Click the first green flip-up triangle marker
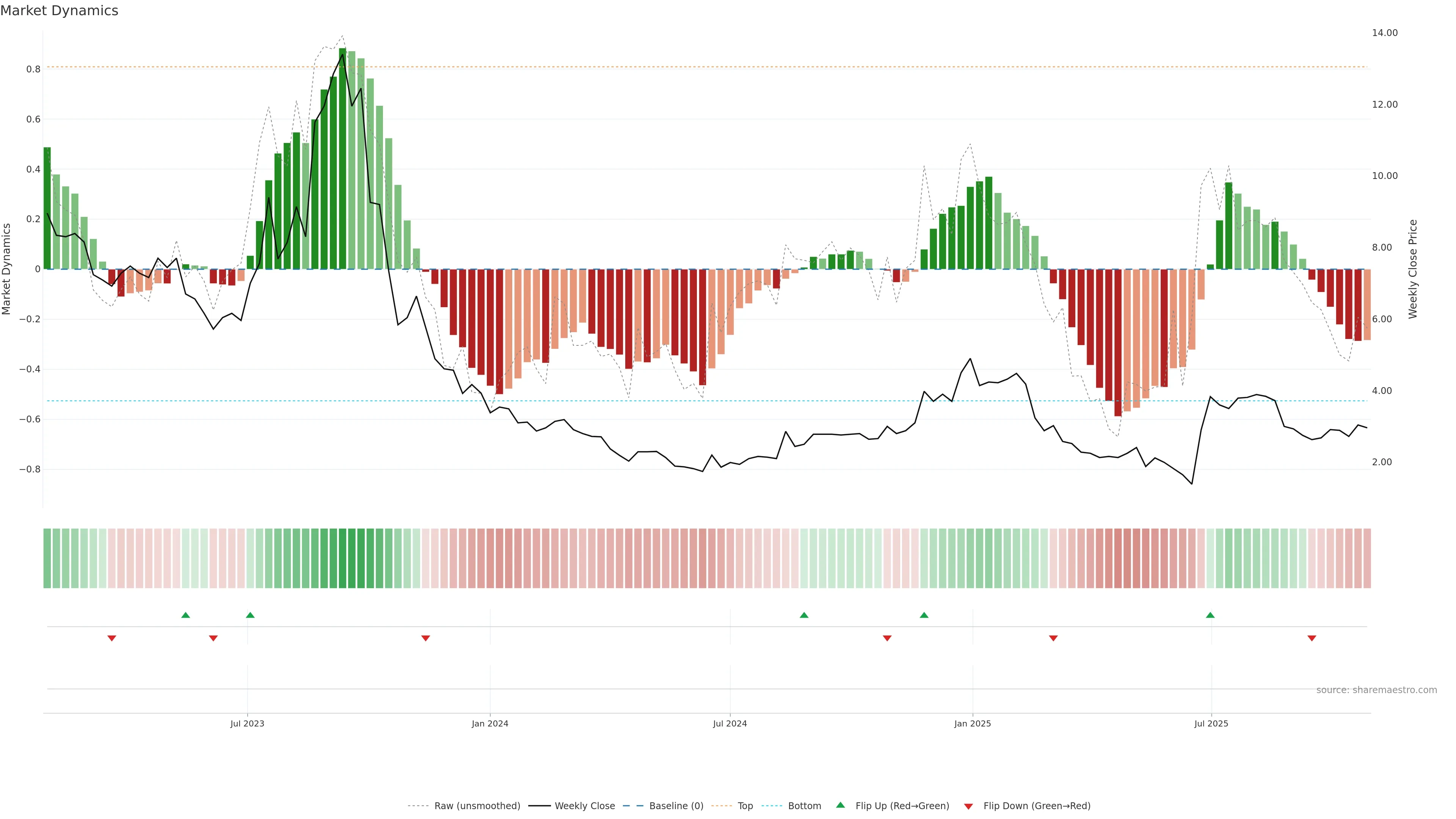This screenshot has width=1456, height=819. point(185,615)
